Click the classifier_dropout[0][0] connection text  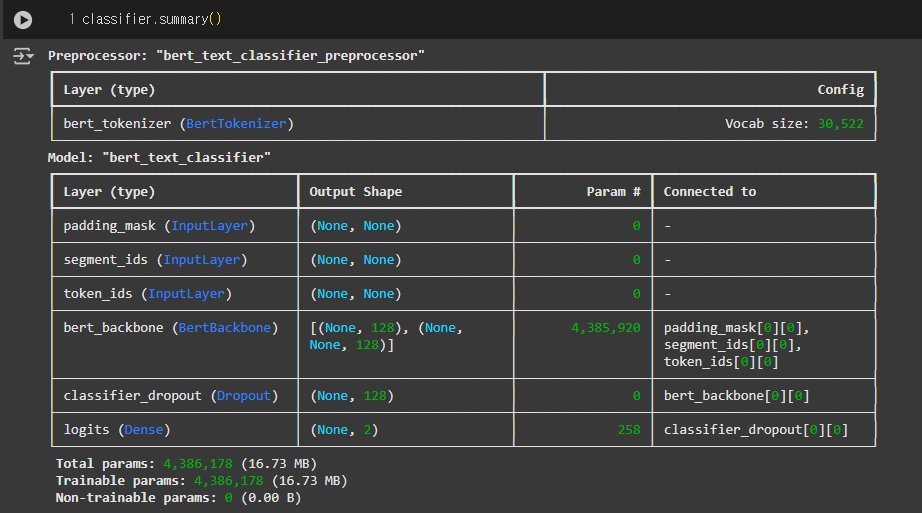coord(756,430)
